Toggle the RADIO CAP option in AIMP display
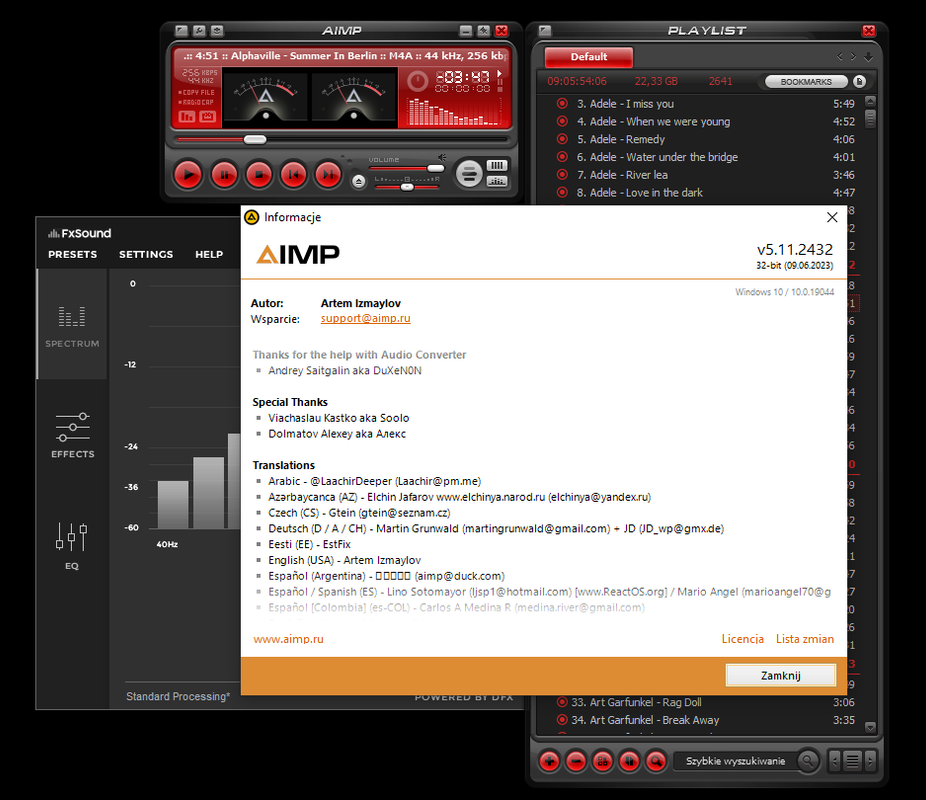The width and height of the screenshot is (926, 800). coord(197,102)
